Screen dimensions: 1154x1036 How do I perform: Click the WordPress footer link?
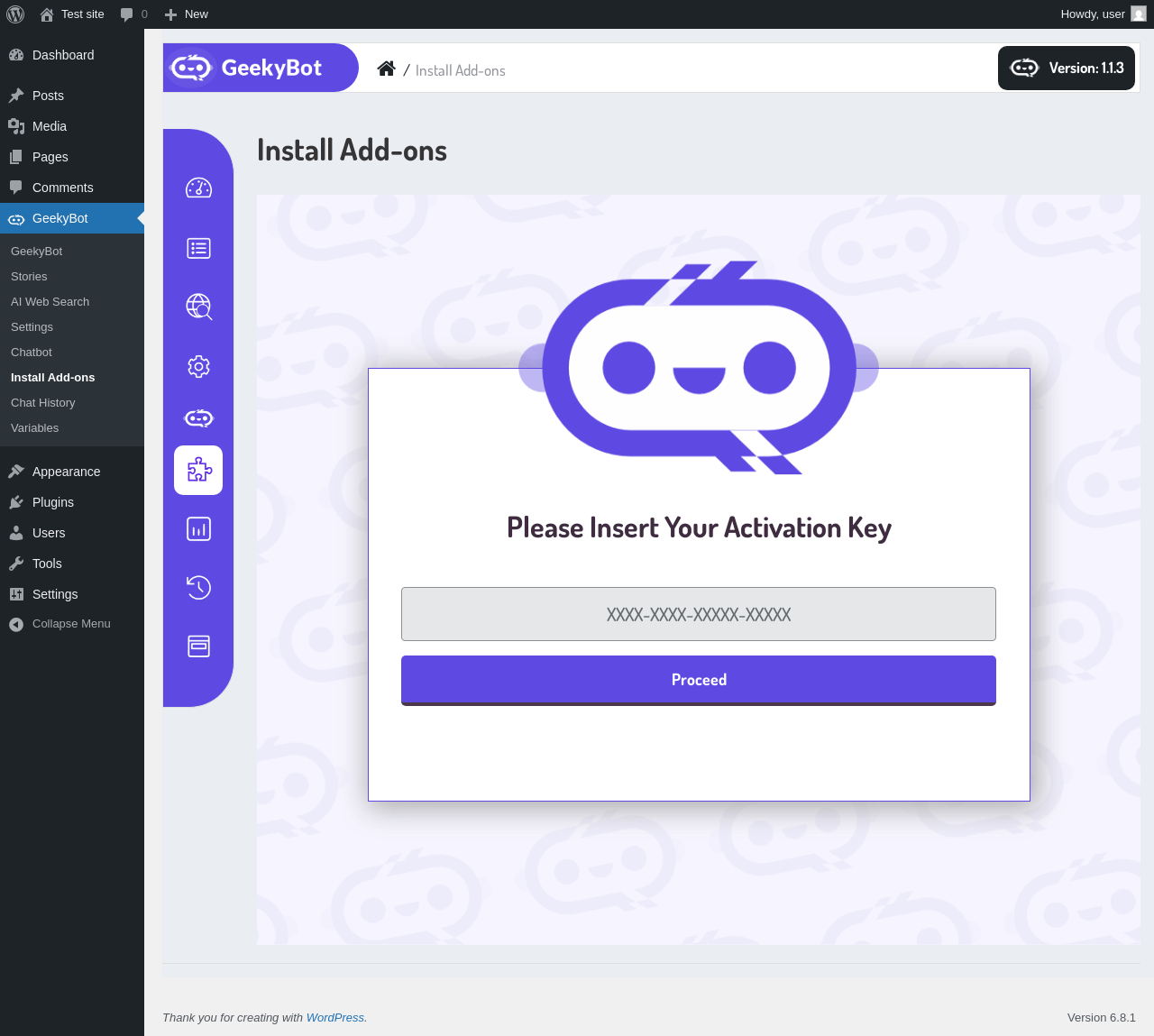pyautogui.click(x=335, y=1017)
